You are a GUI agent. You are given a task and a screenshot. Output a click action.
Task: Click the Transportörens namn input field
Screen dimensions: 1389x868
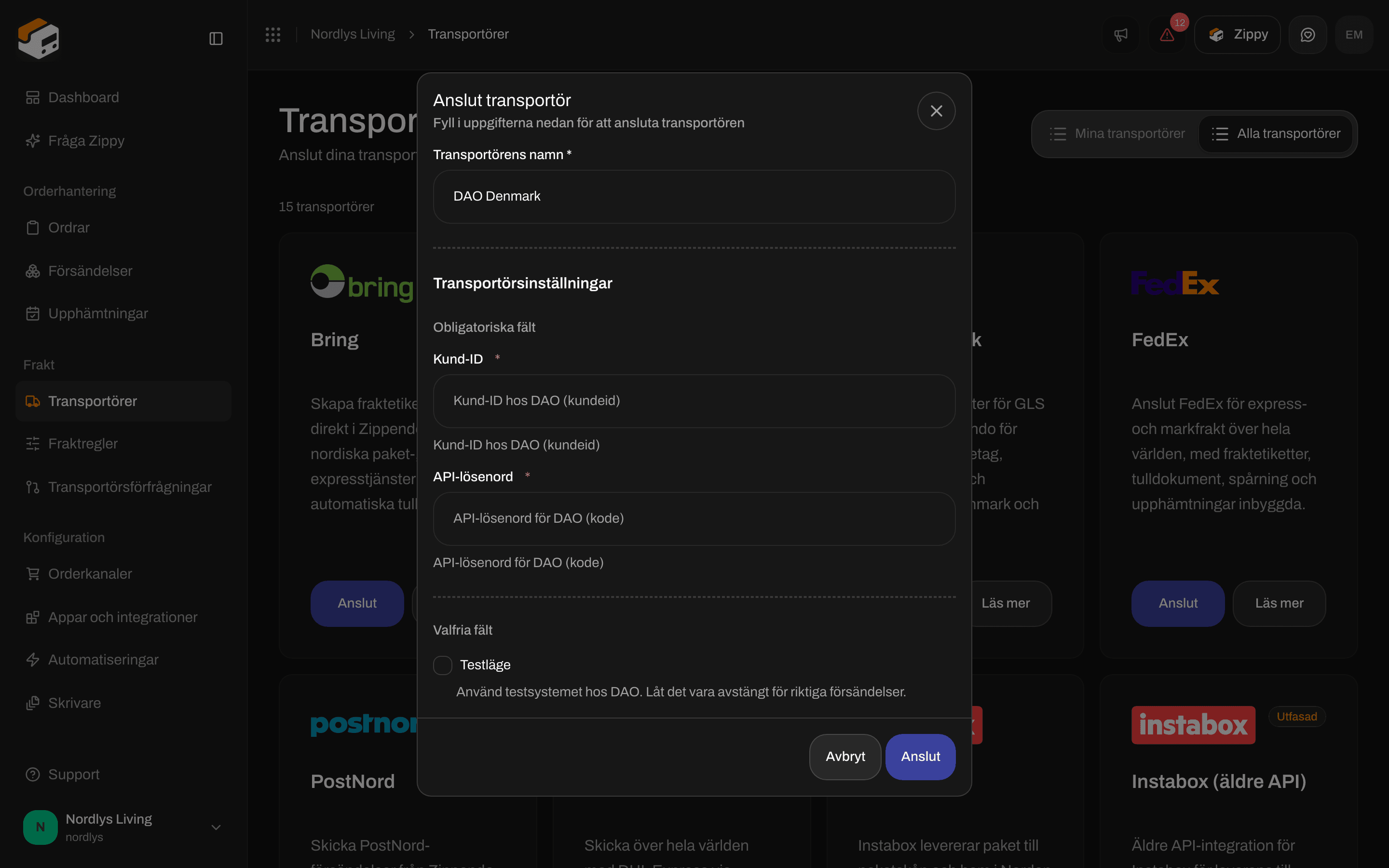[x=694, y=196]
